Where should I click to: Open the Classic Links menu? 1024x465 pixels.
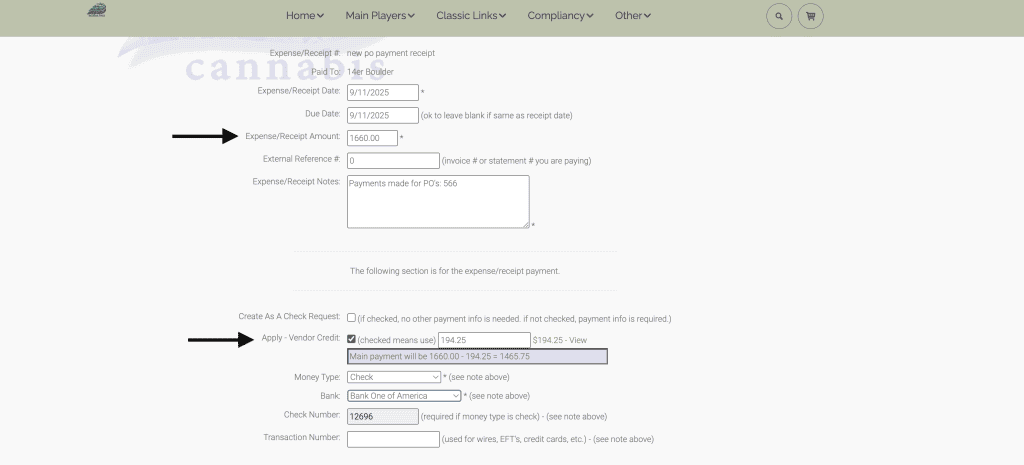tap(470, 16)
